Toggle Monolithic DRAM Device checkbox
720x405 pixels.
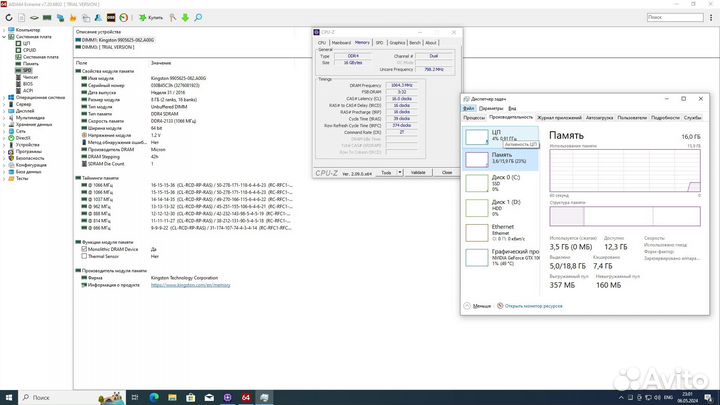[84, 249]
